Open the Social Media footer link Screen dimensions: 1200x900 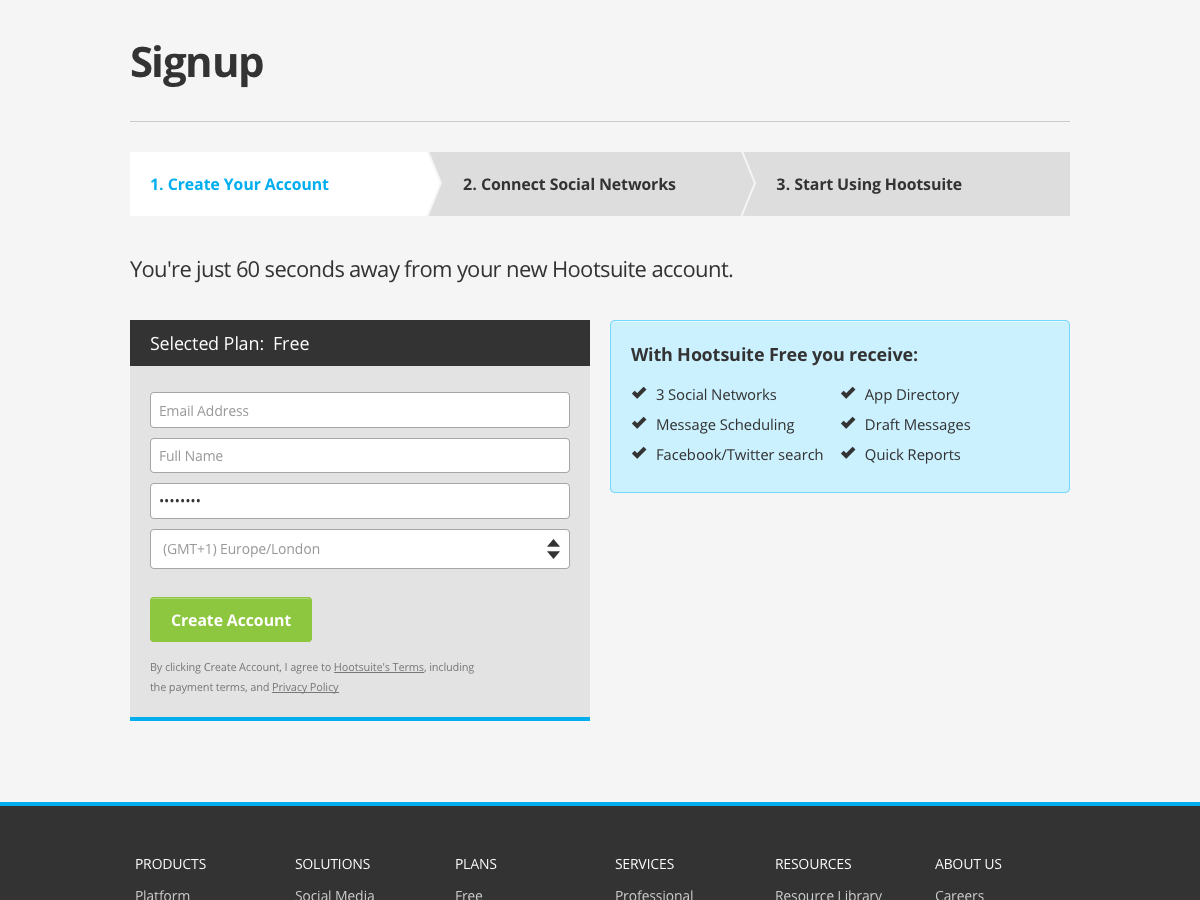tap(335, 894)
